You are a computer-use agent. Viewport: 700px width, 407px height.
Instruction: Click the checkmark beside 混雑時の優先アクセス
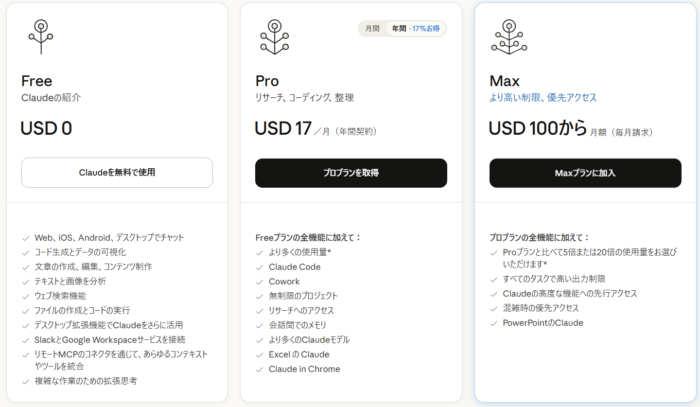pyautogui.click(x=494, y=309)
